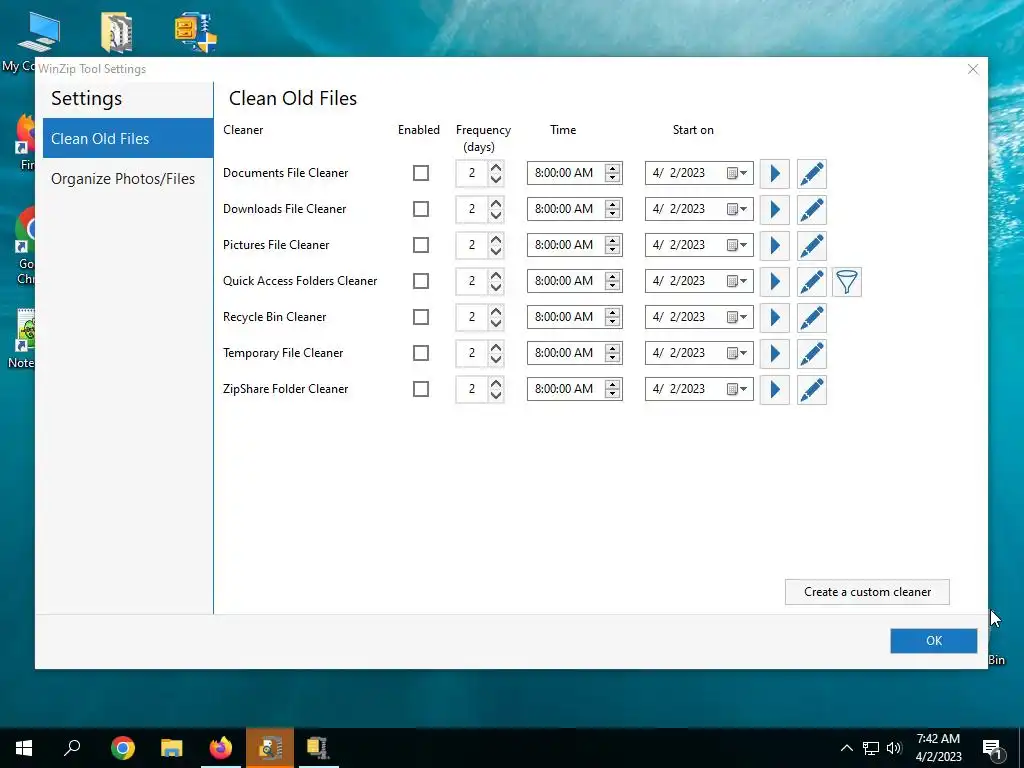The image size is (1024, 768).
Task: Run the Temporary File Cleaner now
Action: click(x=775, y=353)
